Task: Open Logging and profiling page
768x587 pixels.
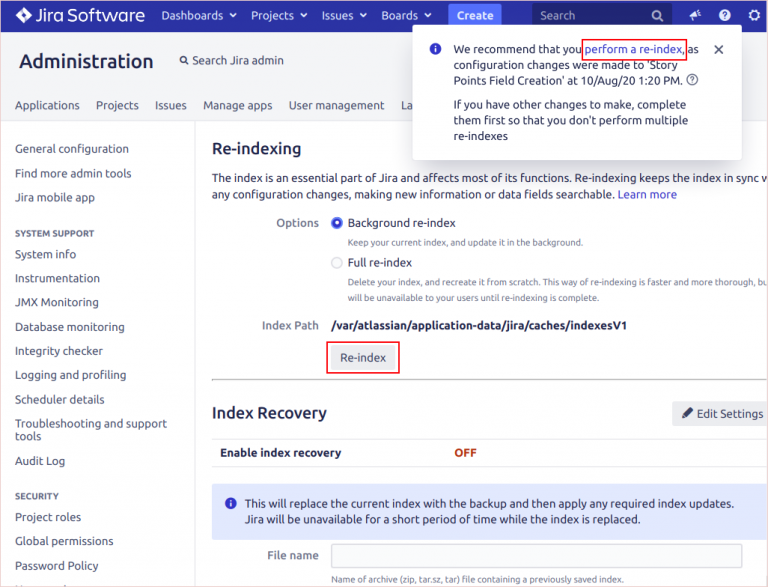Action: pos(71,375)
